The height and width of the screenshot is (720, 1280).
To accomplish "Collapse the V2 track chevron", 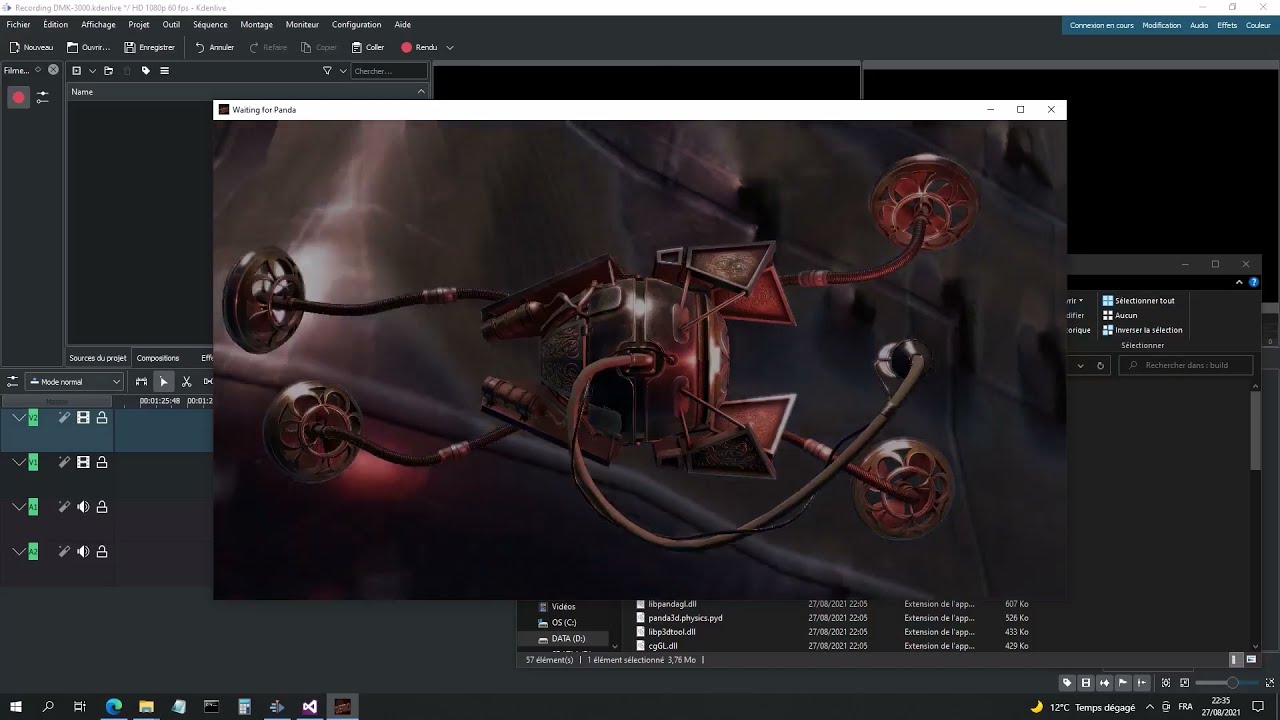I will pyautogui.click(x=18, y=418).
